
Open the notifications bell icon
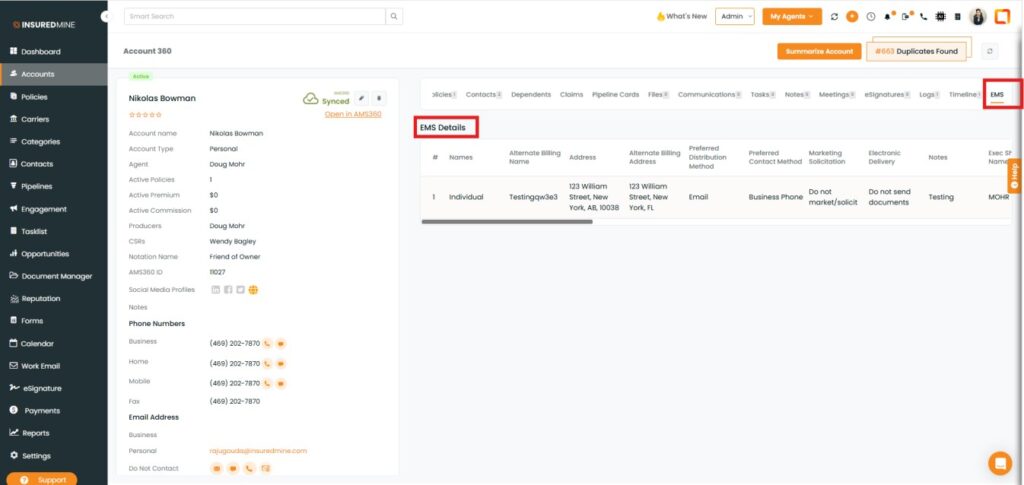887,17
